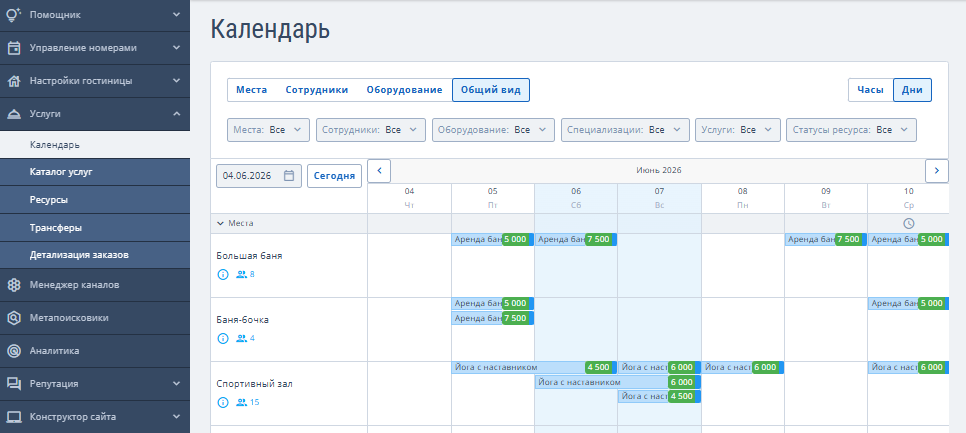
Task: Open Ресурсы in sidebar
Action: tap(95, 200)
